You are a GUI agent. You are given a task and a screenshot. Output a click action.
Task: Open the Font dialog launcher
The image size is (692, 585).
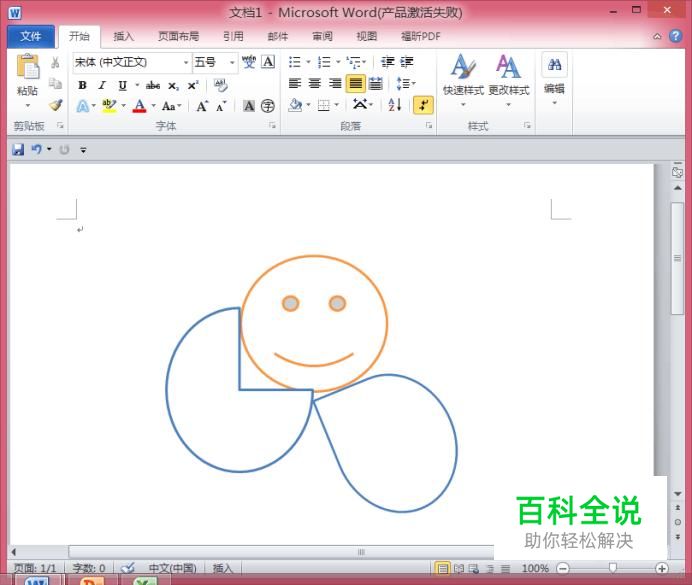point(272,126)
